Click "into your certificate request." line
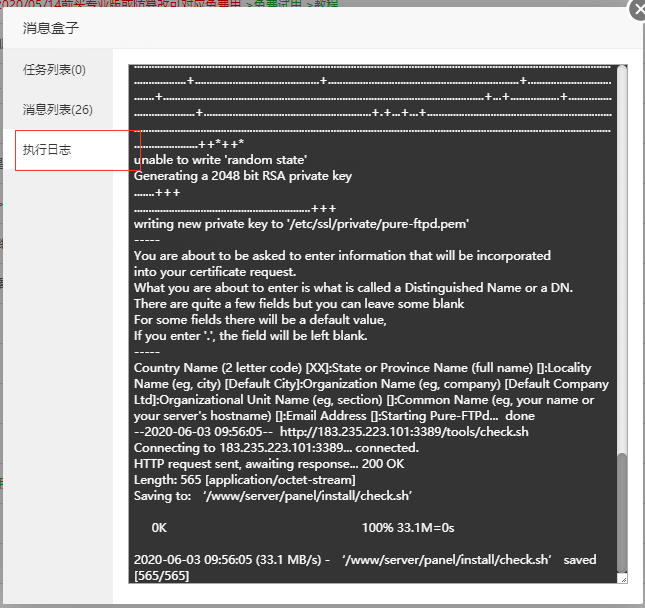The image size is (645, 608). (x=215, y=272)
